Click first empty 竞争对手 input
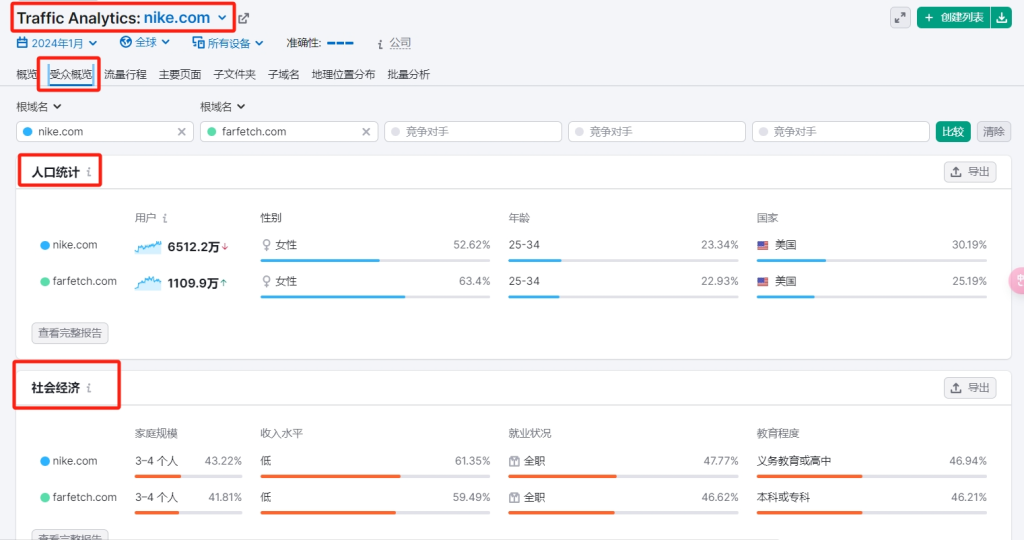This screenshot has width=1024, height=540. tap(473, 132)
